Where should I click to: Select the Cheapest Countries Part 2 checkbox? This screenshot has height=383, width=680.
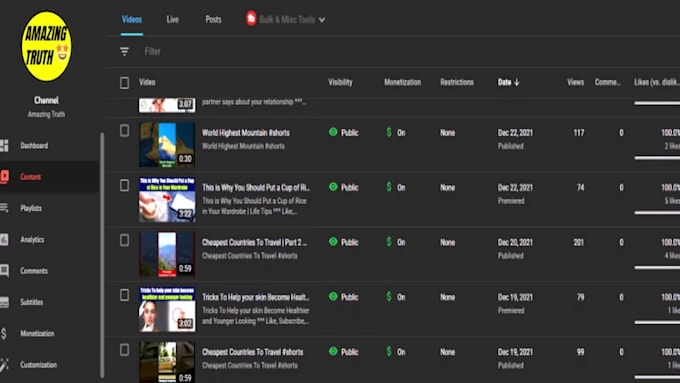pos(124,240)
